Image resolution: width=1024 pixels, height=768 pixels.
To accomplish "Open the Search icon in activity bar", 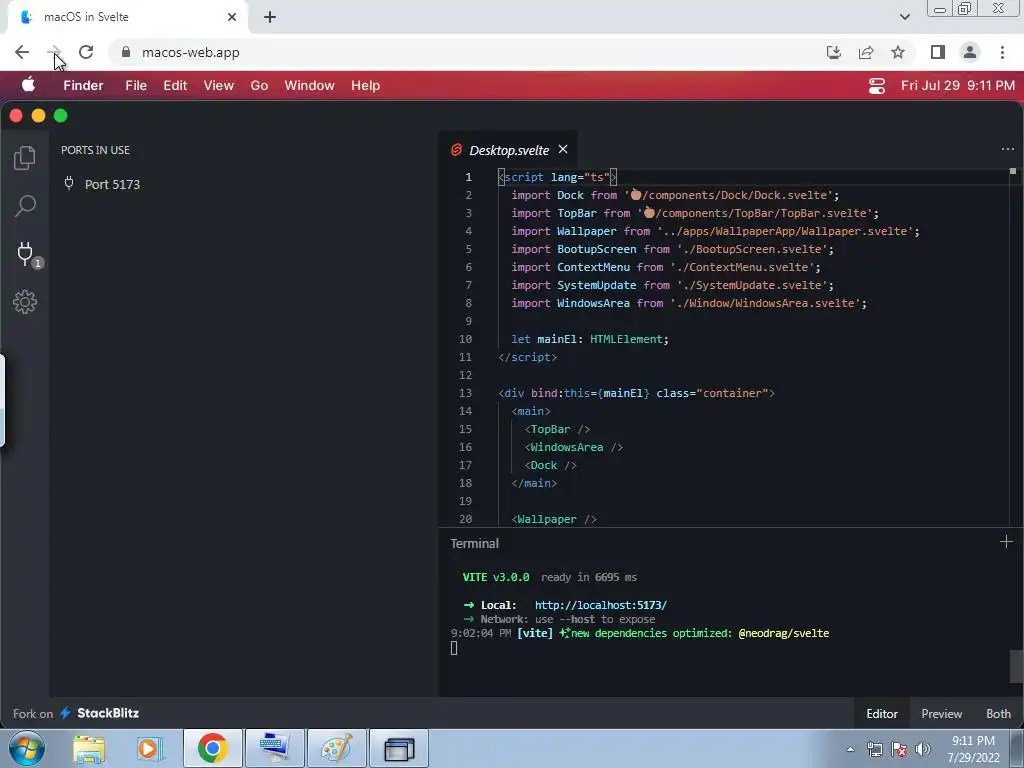I will pos(25,206).
